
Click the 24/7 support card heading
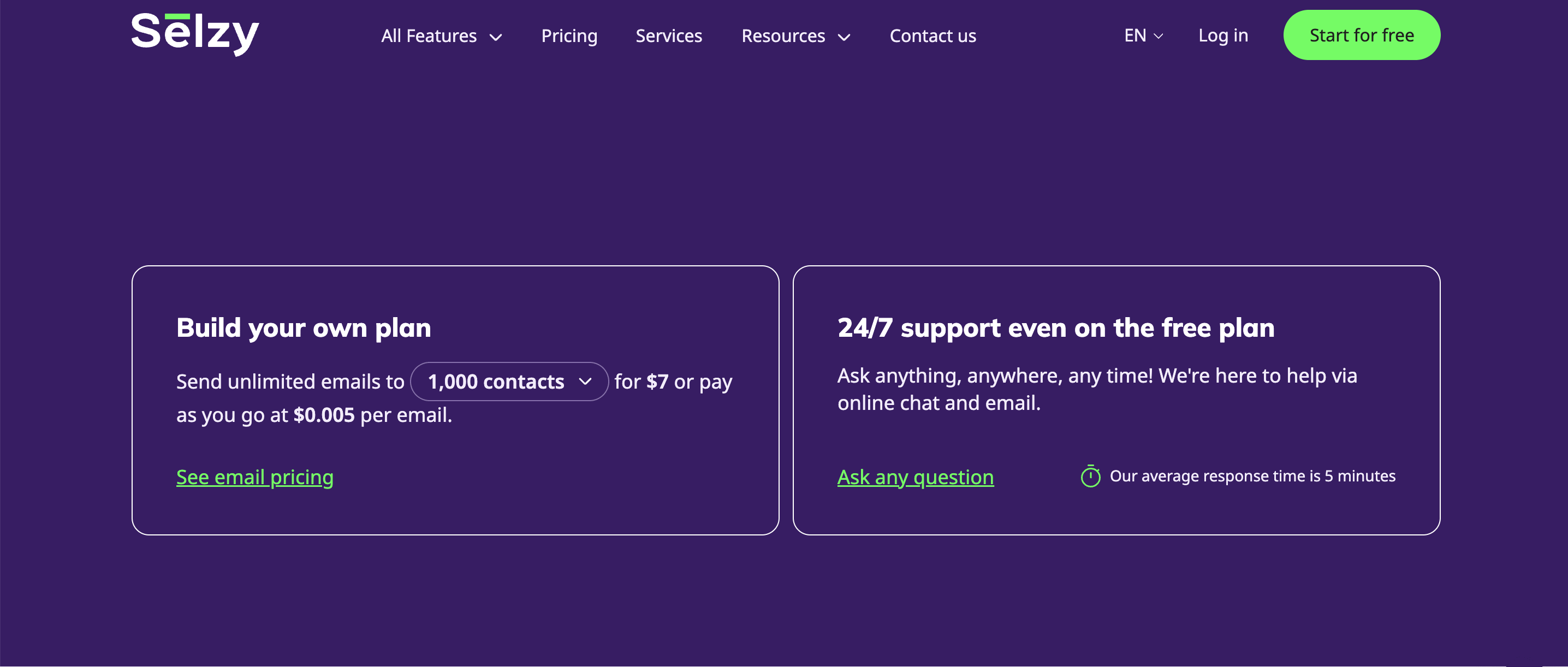[x=1055, y=328]
